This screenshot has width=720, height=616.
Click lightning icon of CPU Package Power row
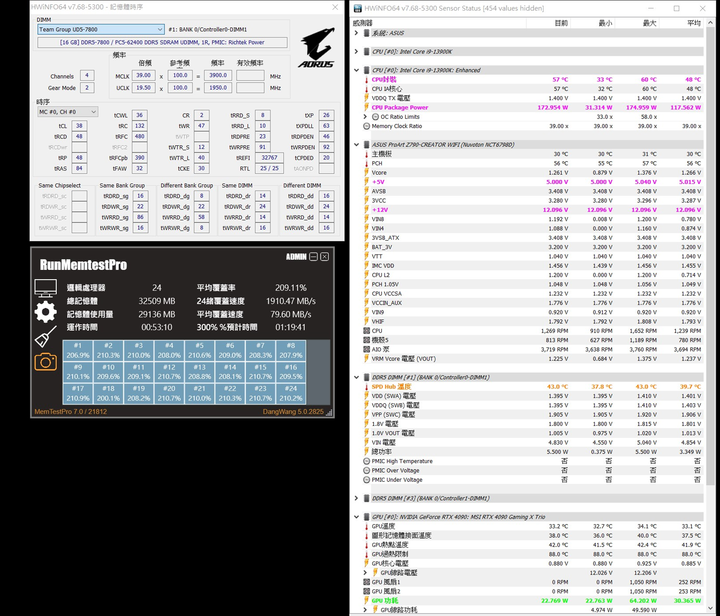click(366, 107)
